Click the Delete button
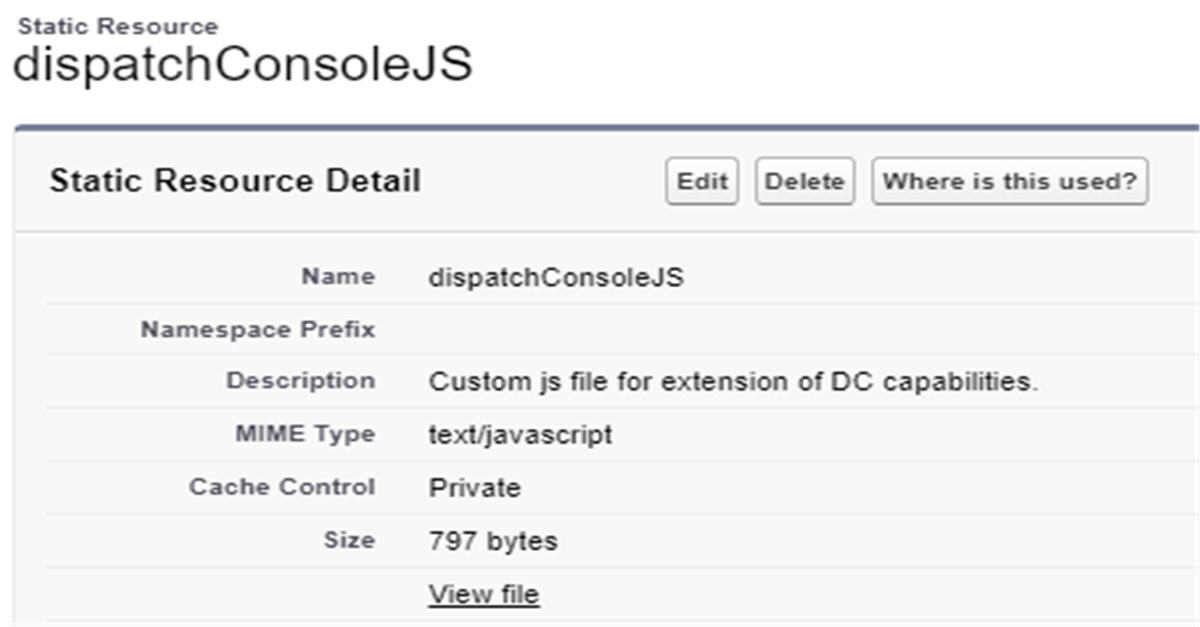1200x627 pixels. click(x=804, y=182)
